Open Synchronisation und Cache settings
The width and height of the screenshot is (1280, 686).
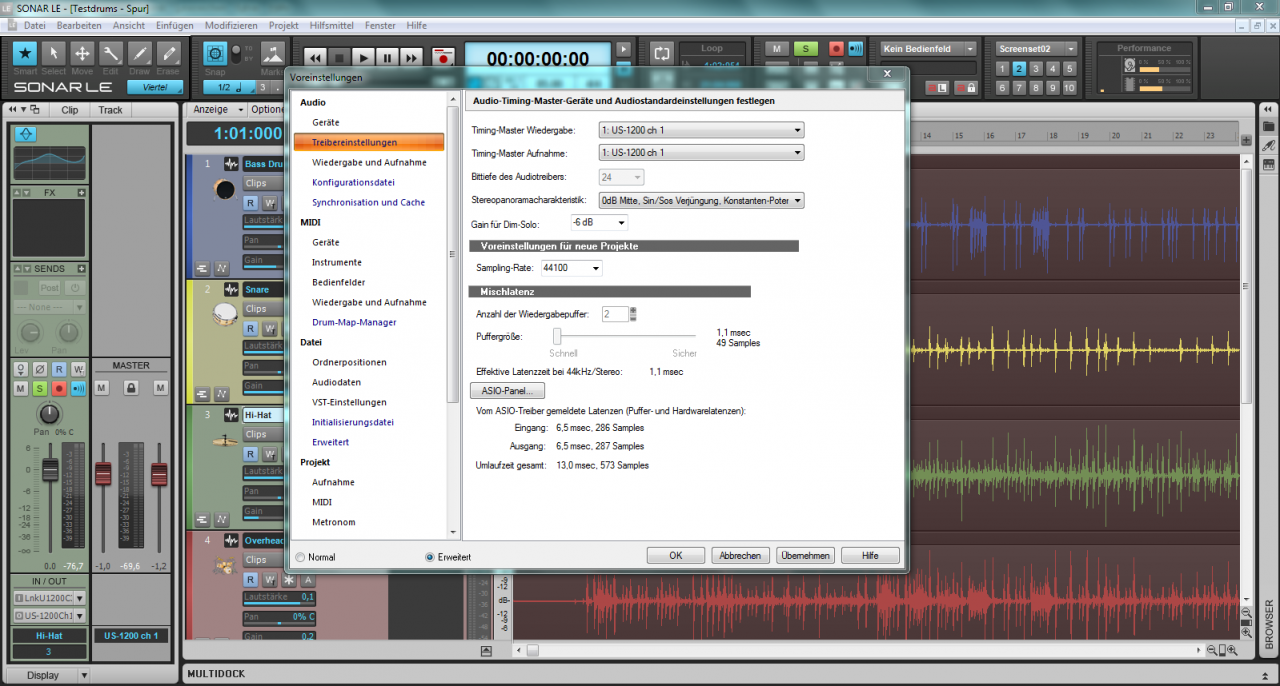point(368,202)
